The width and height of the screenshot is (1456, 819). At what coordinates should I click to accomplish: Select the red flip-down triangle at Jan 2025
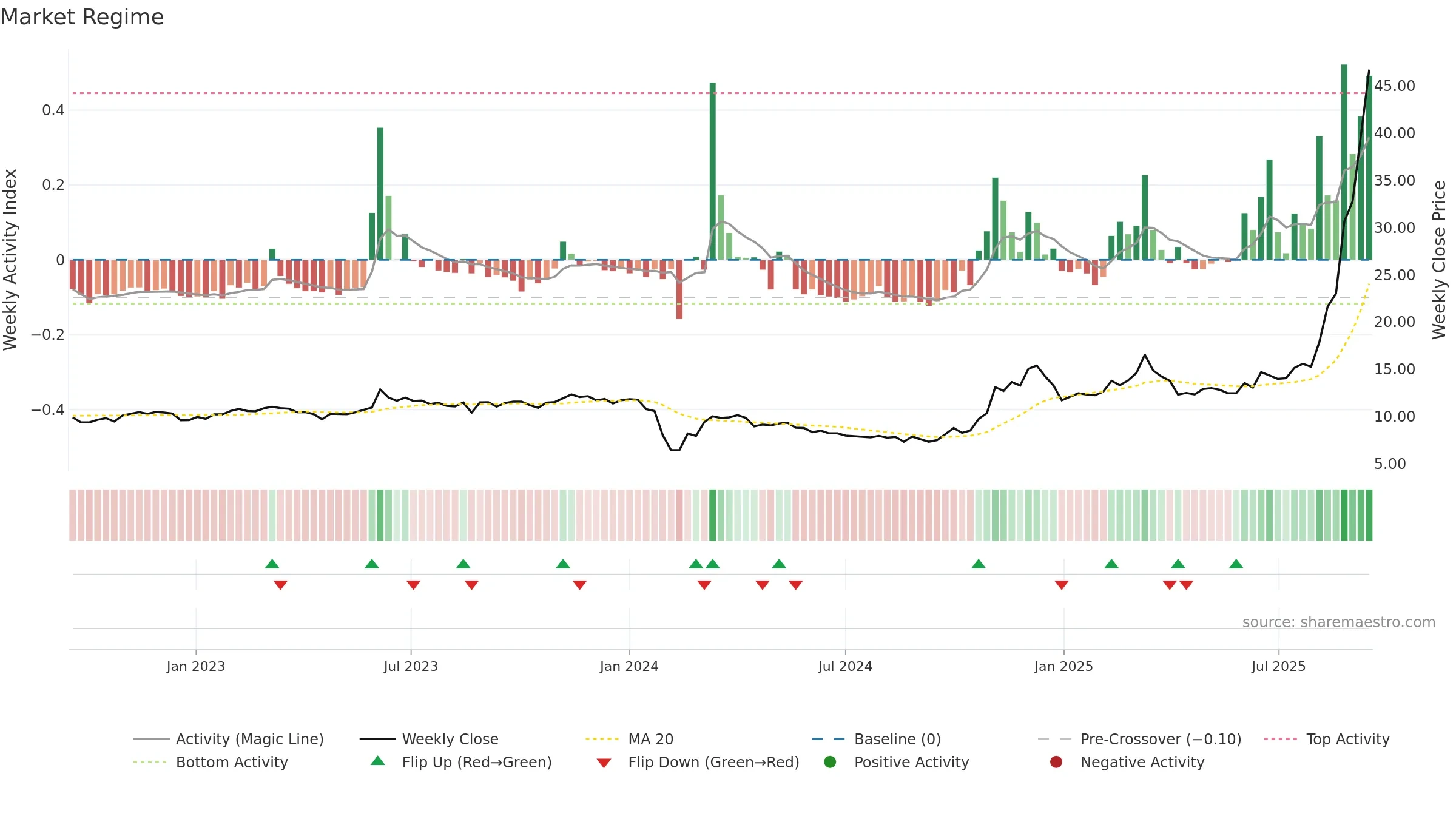1062,585
